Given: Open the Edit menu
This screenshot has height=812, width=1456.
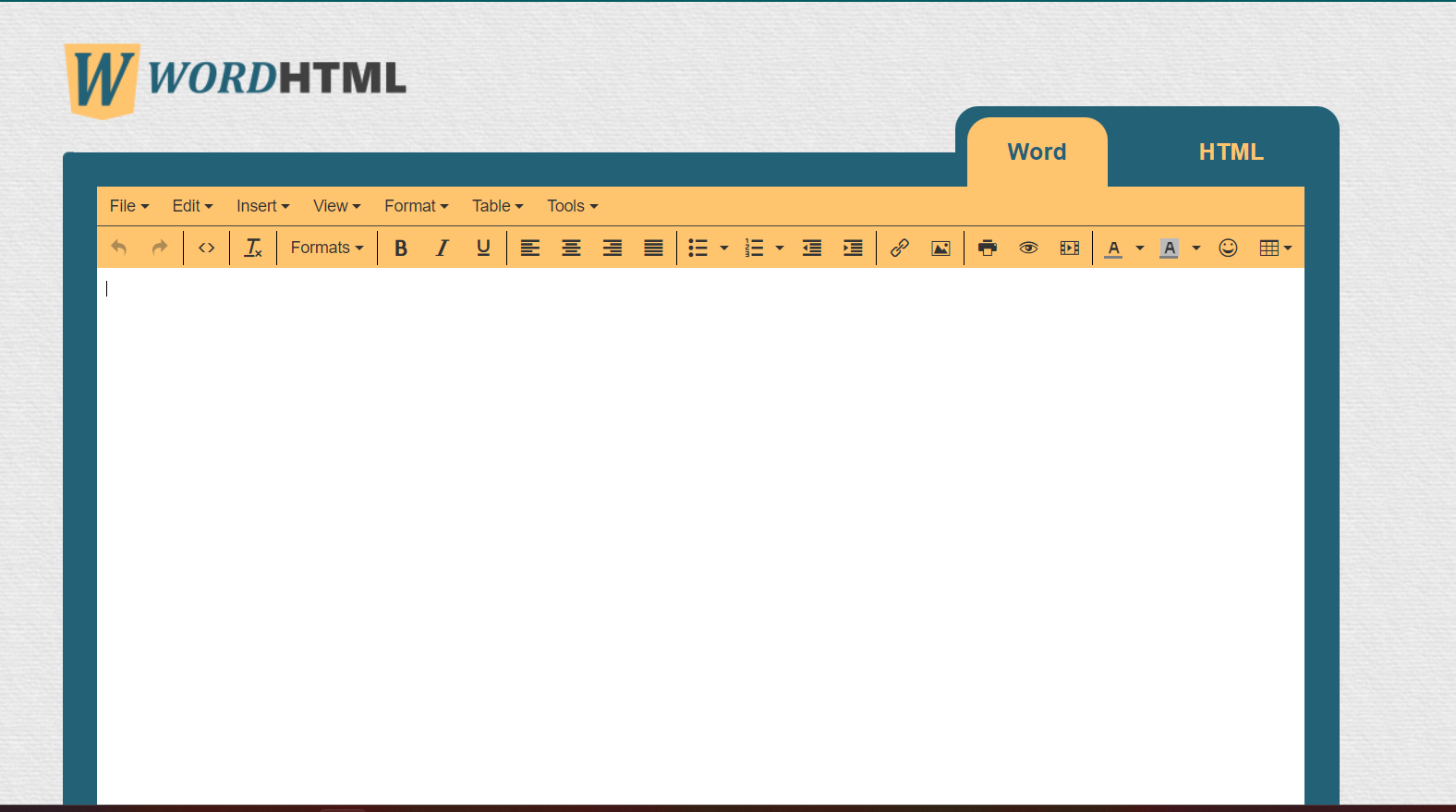Looking at the screenshot, I should coord(192,206).
